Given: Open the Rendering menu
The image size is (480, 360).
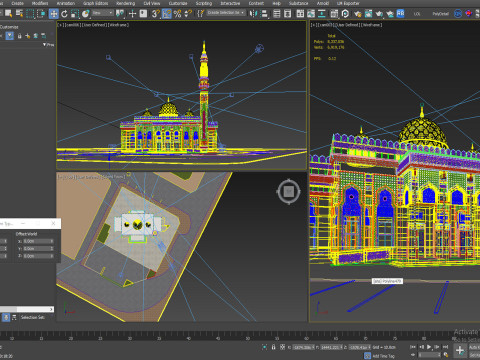Looking at the screenshot, I should tap(126, 3).
